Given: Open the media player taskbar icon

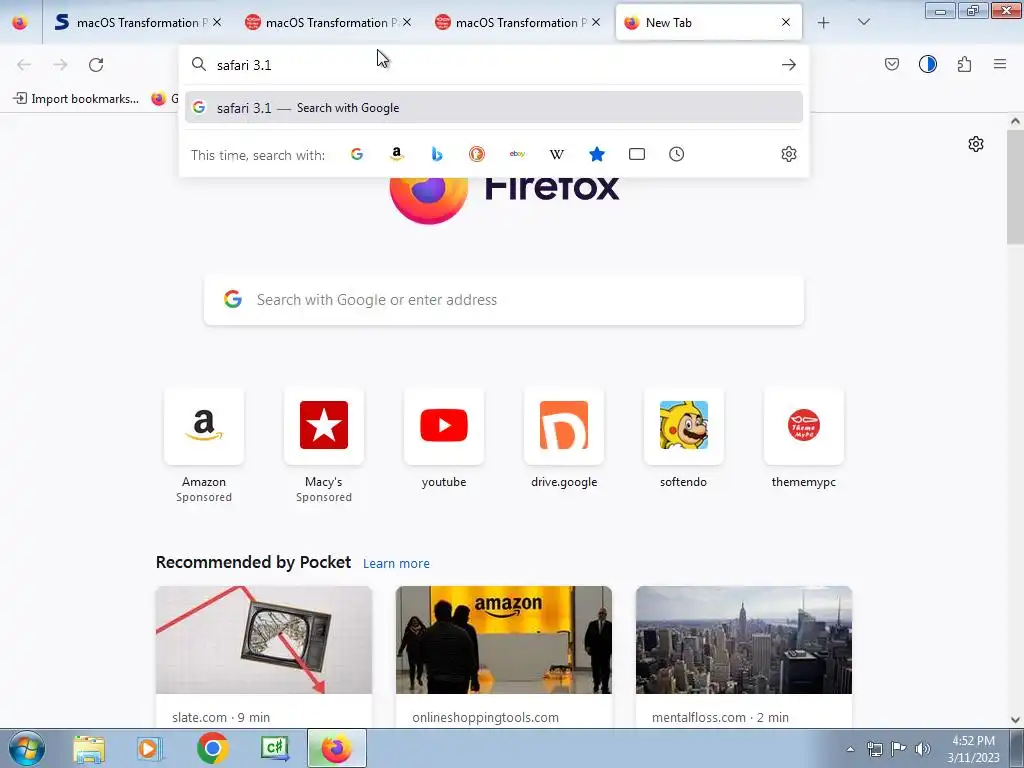Looking at the screenshot, I should point(150,748).
